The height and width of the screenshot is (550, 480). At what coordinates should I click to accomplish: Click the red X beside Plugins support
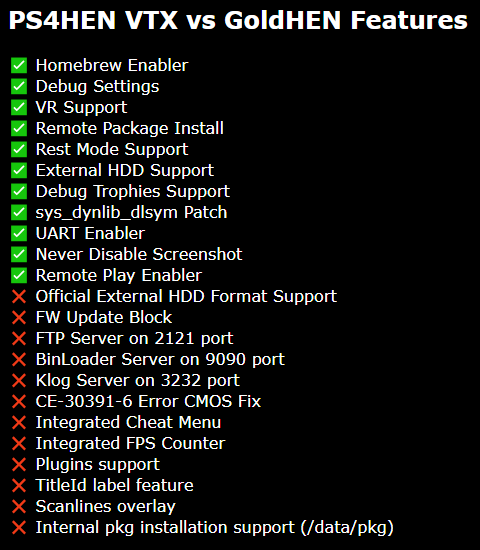pyautogui.click(x=19, y=464)
